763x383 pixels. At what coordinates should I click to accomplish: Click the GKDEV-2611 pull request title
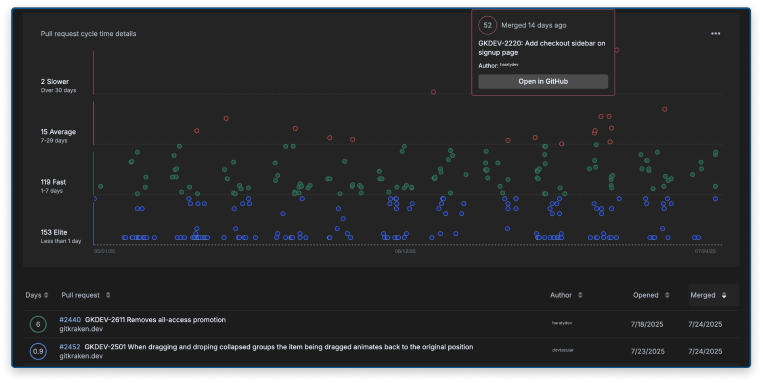point(155,320)
